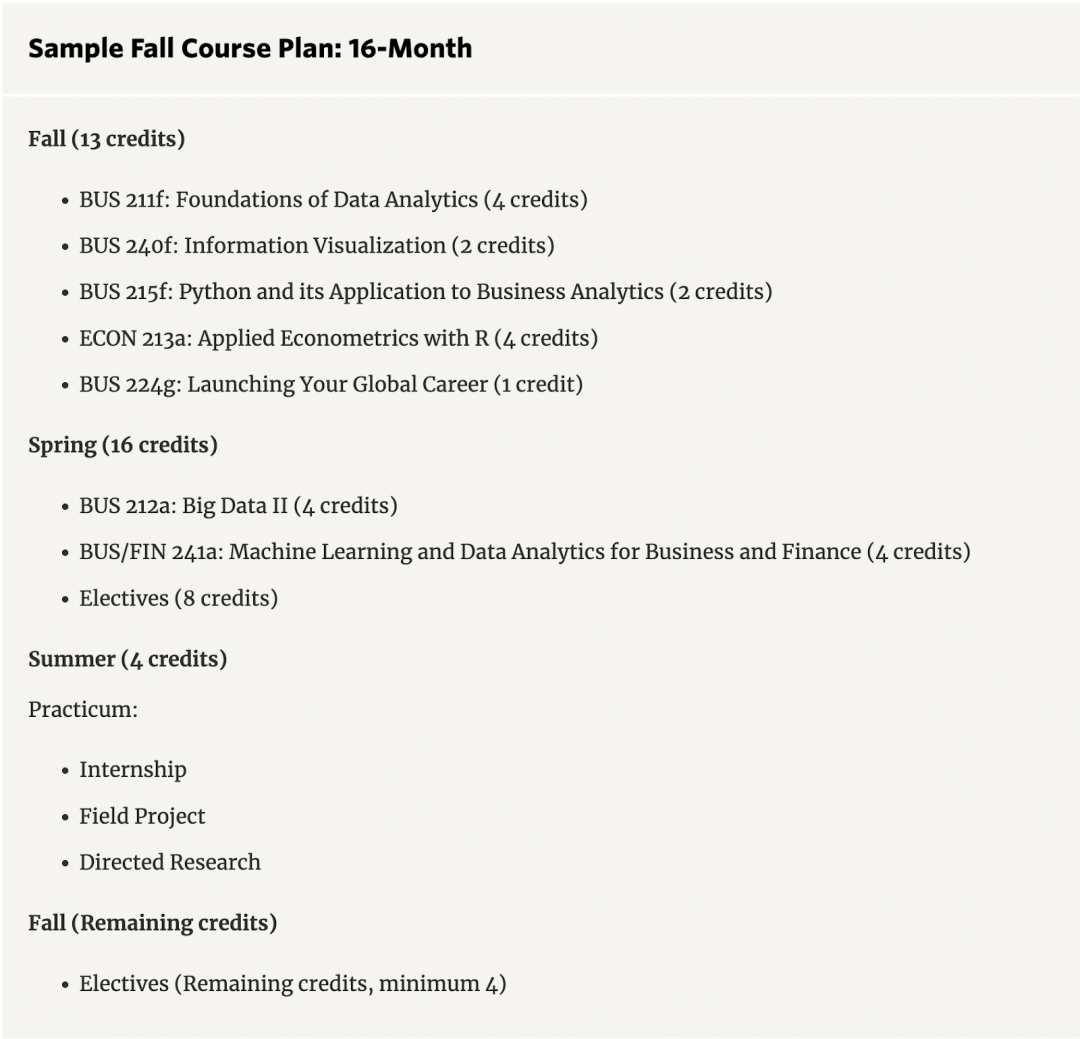Choose the Directed Research list item

[170, 862]
